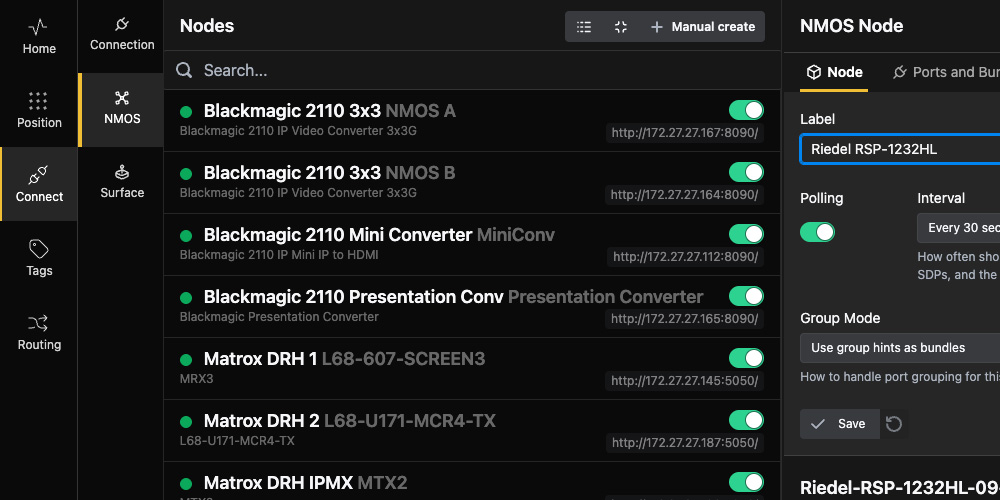1000x500 pixels.
Task: Select Blackmagic 2110 Mini Converter row title
Action: click(379, 235)
